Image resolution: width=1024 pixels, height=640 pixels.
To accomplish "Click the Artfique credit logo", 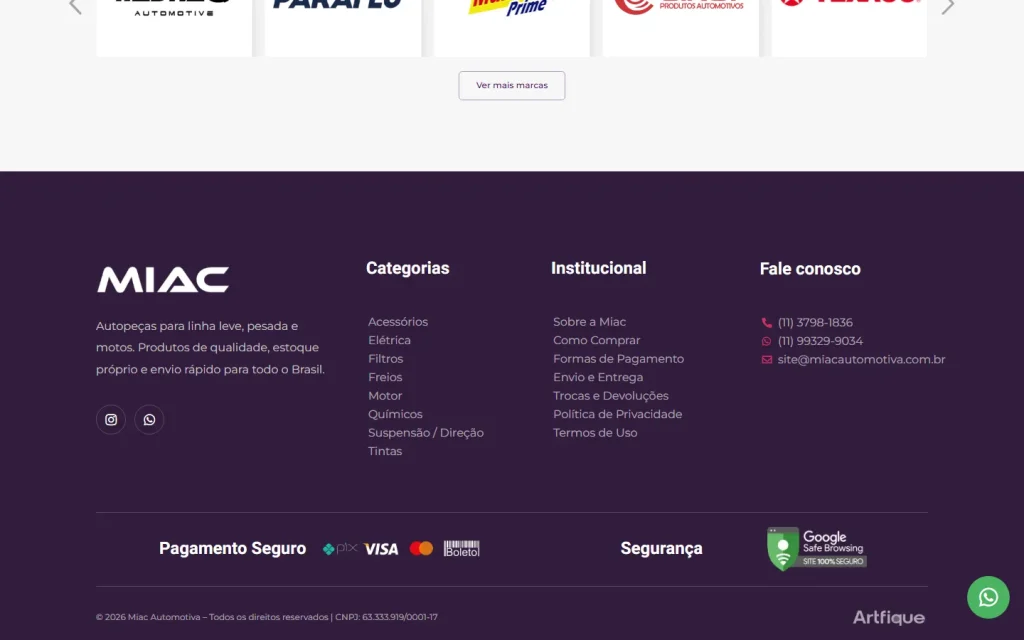I will click(889, 617).
